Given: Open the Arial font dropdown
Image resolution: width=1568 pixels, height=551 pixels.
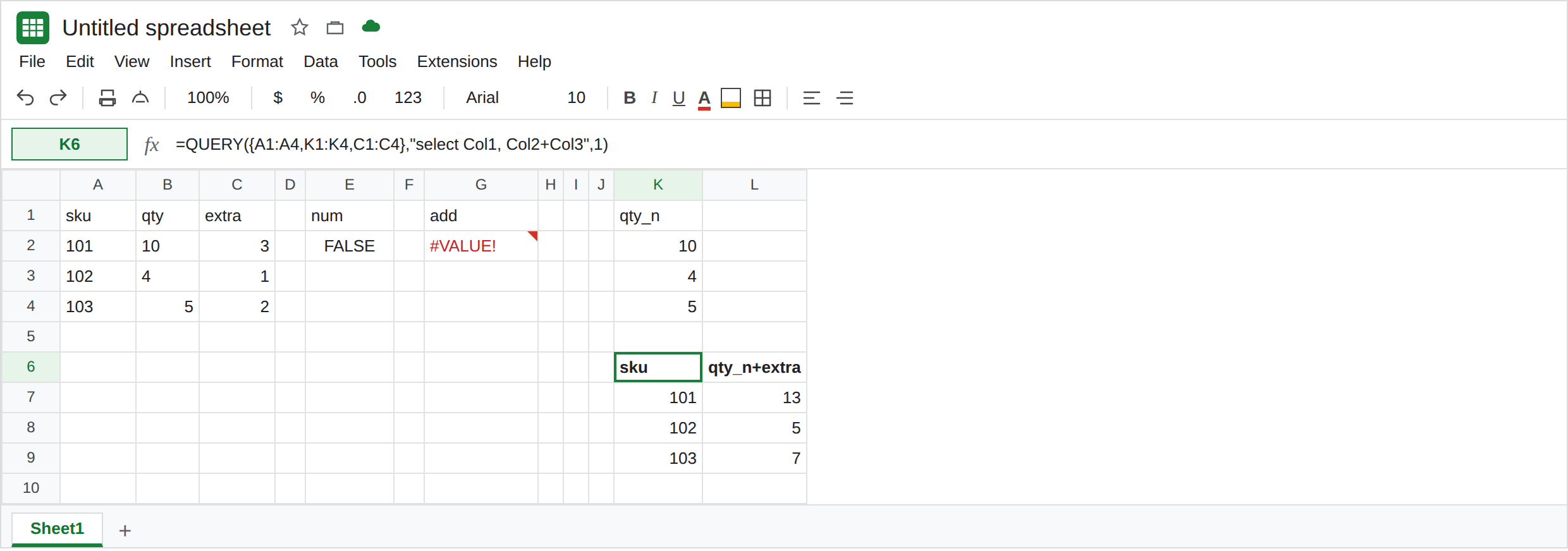Looking at the screenshot, I should pyautogui.click(x=482, y=98).
